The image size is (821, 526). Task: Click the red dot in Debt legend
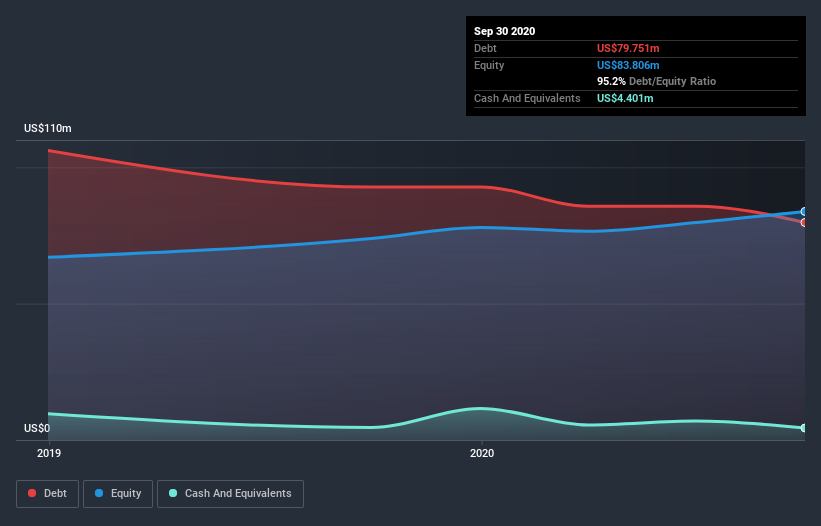(x=32, y=493)
